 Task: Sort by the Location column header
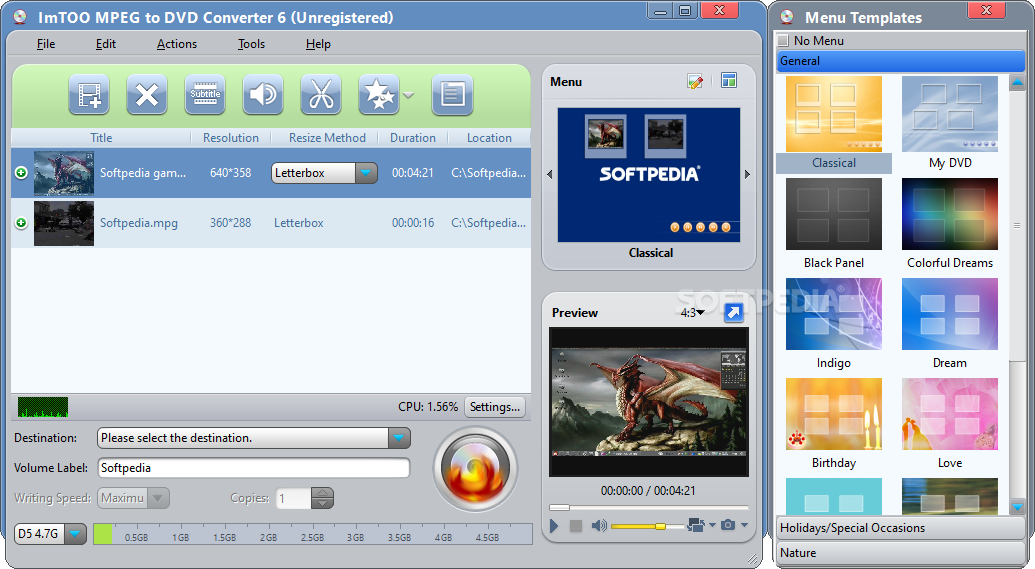(x=489, y=137)
